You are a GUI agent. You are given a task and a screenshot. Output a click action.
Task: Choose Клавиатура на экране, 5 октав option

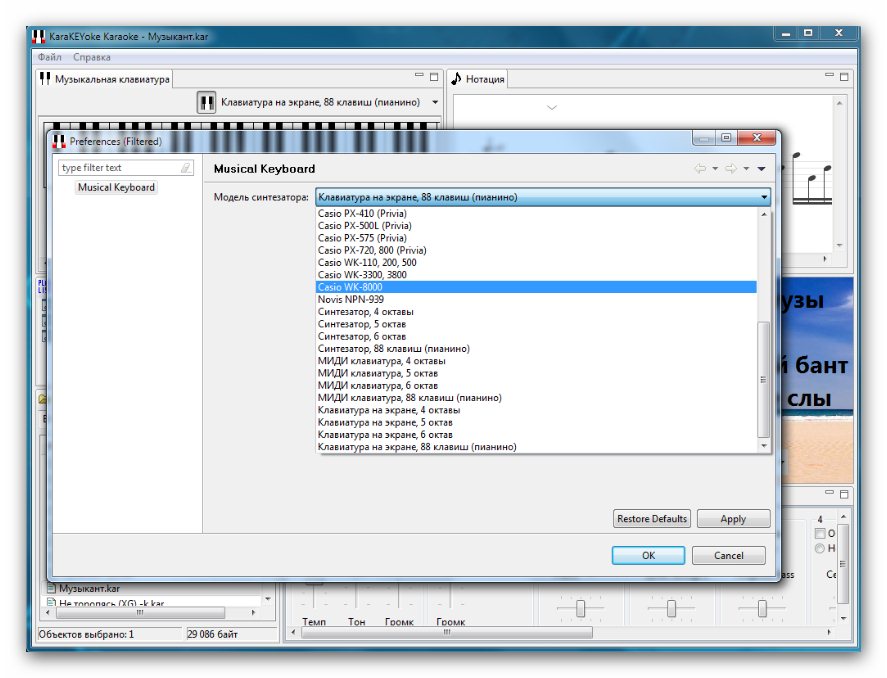pos(536,423)
